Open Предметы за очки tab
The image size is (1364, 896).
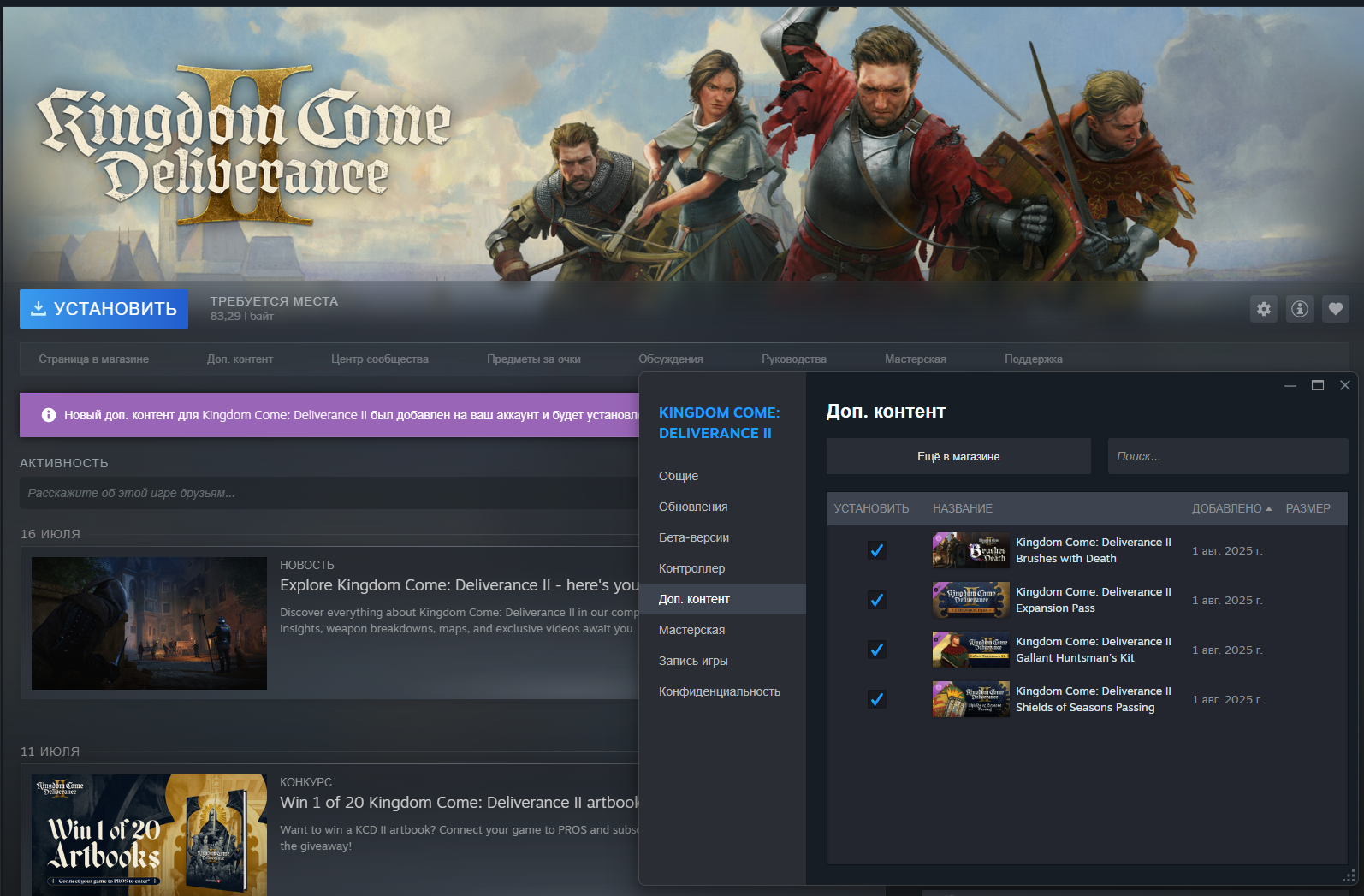point(534,359)
